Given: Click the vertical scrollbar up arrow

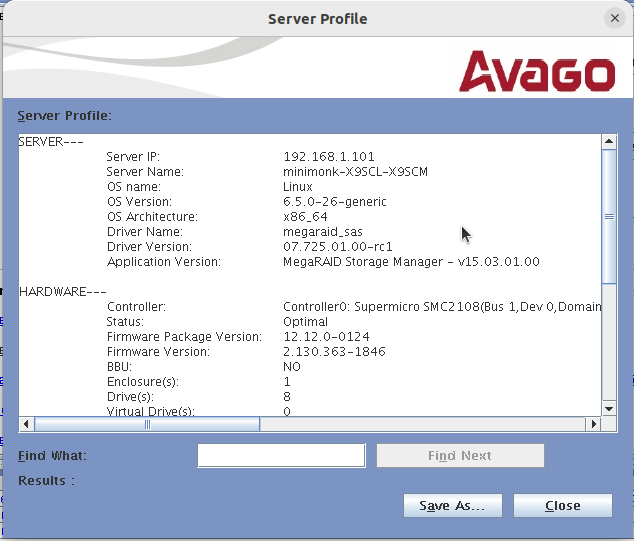Looking at the screenshot, I should pyautogui.click(x=609, y=142).
